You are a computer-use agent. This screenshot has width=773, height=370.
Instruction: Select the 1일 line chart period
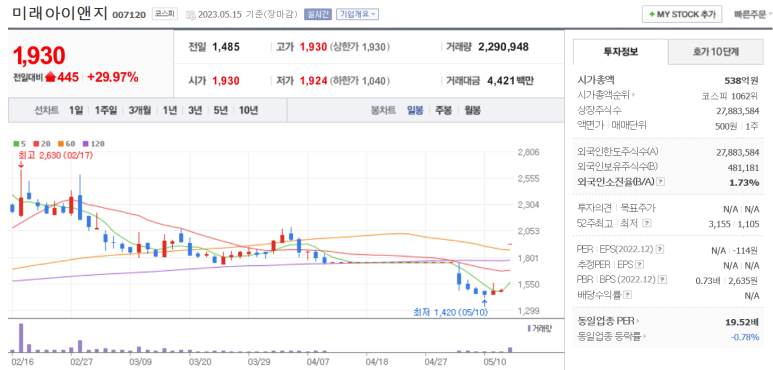click(x=76, y=110)
